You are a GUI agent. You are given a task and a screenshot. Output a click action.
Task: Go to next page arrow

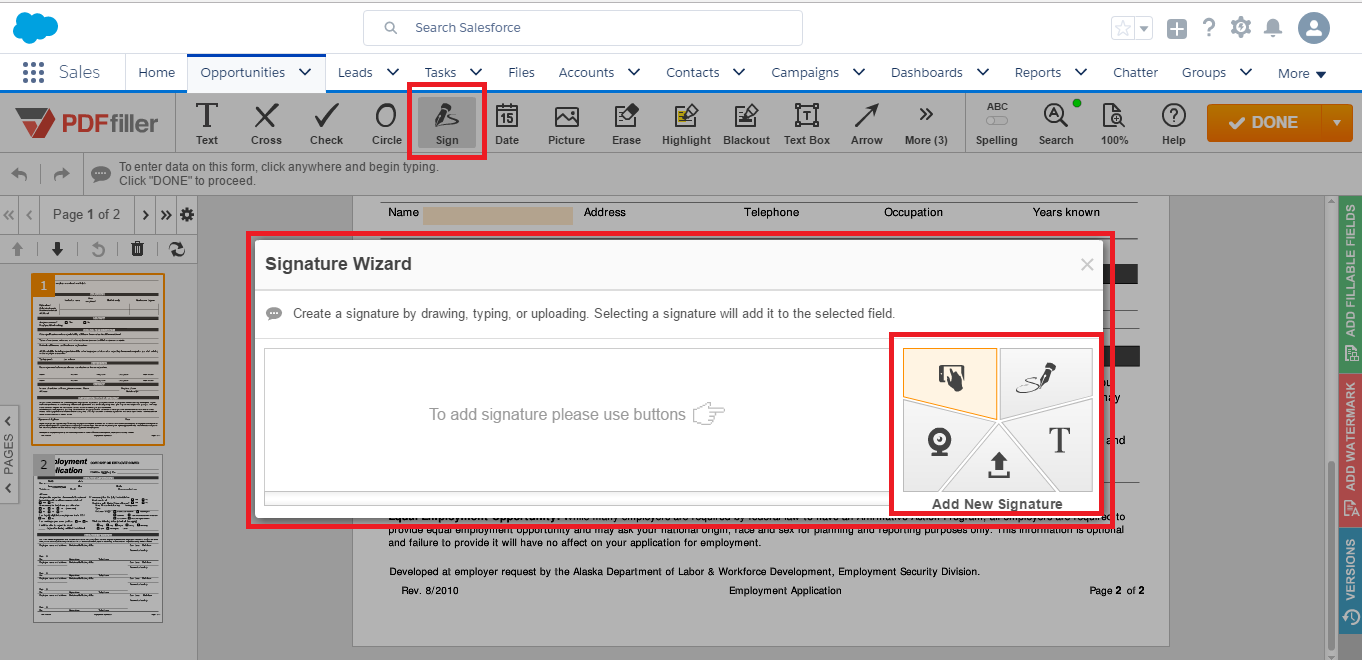[146, 214]
